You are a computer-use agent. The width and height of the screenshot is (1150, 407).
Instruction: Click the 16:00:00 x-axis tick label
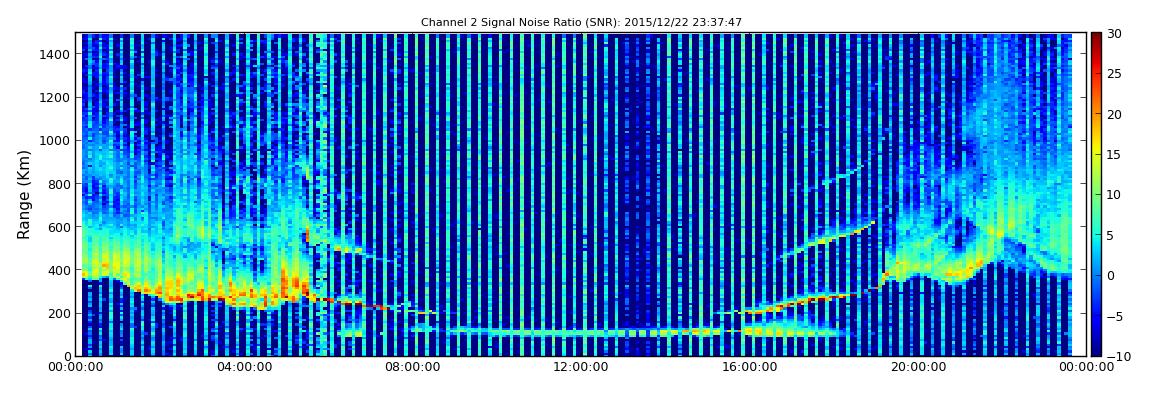pos(748,367)
